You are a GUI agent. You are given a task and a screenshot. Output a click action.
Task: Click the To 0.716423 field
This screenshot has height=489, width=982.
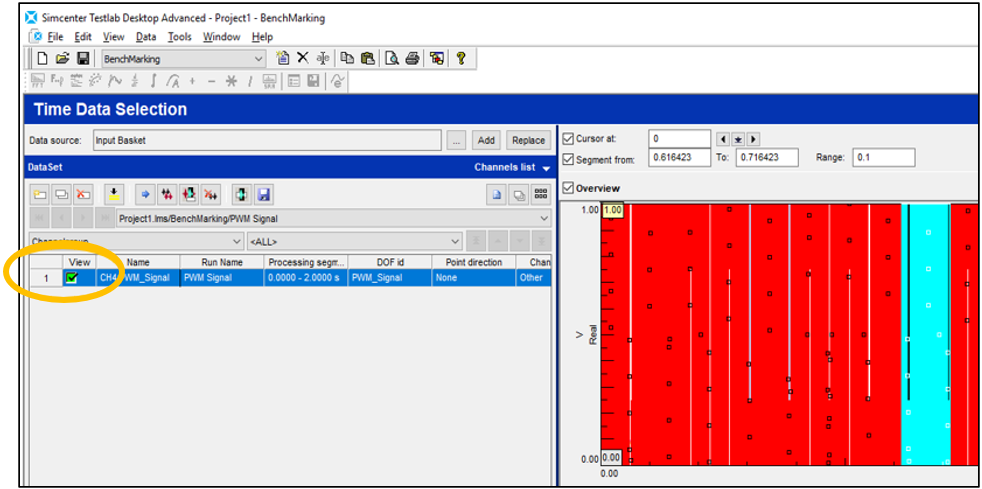tap(767, 158)
